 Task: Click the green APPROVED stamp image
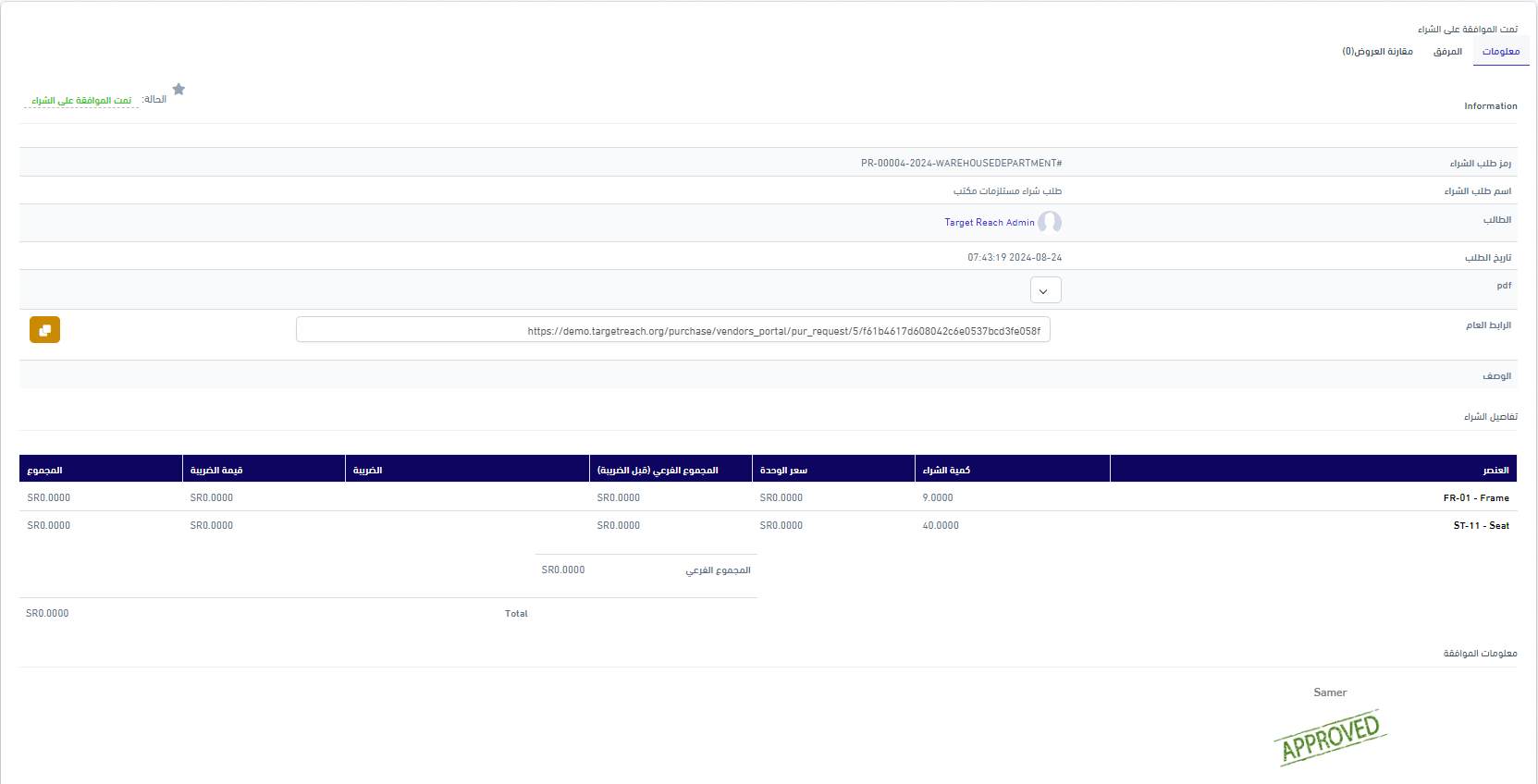pos(1330,738)
